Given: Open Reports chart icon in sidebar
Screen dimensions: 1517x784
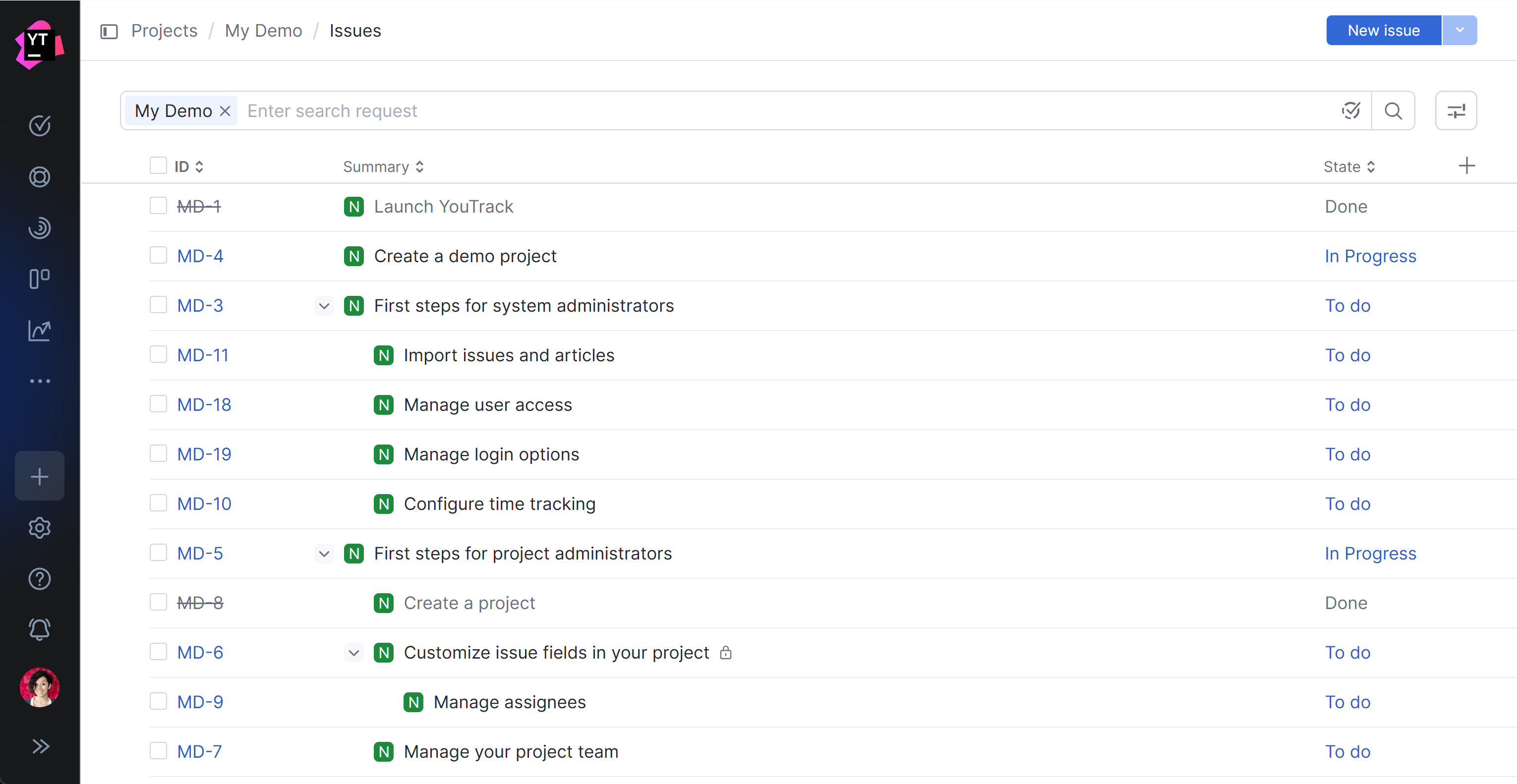Looking at the screenshot, I should point(40,330).
